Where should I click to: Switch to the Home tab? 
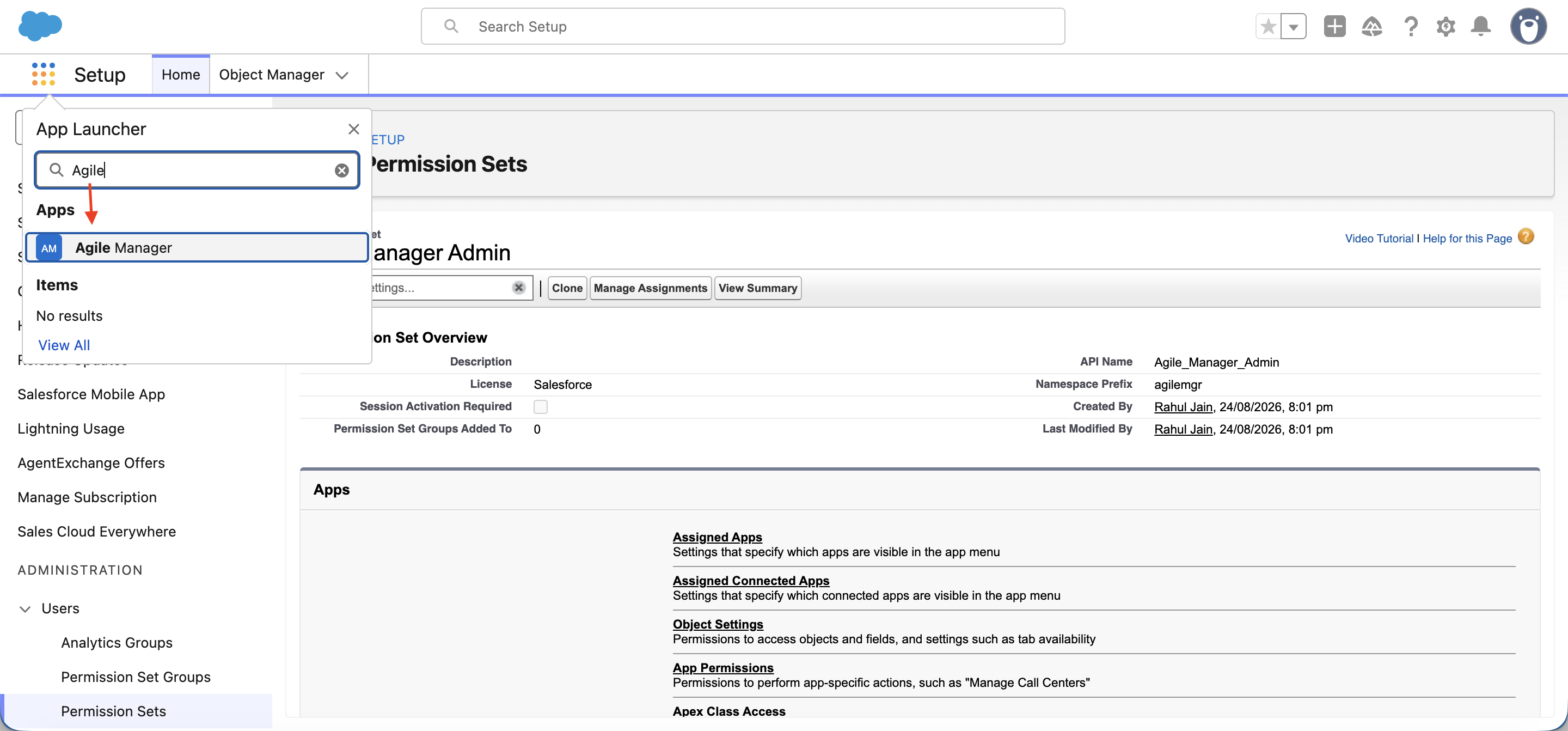pos(181,74)
